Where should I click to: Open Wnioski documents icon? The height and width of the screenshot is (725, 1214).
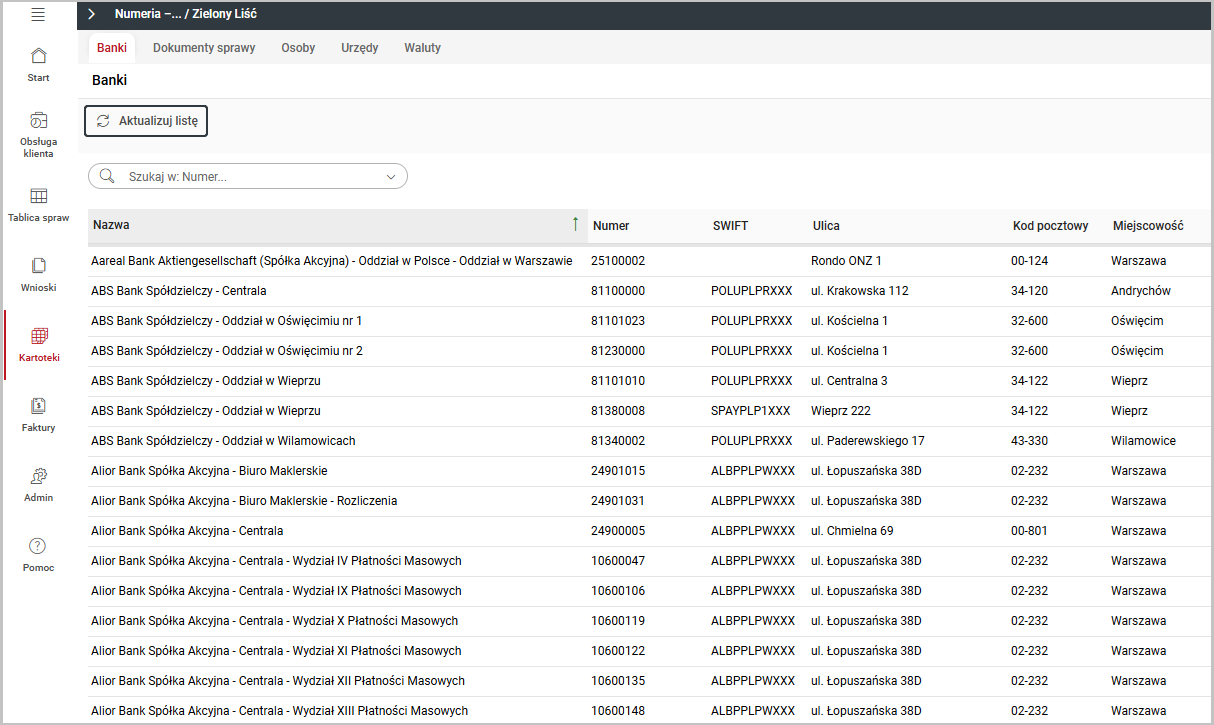[38, 266]
